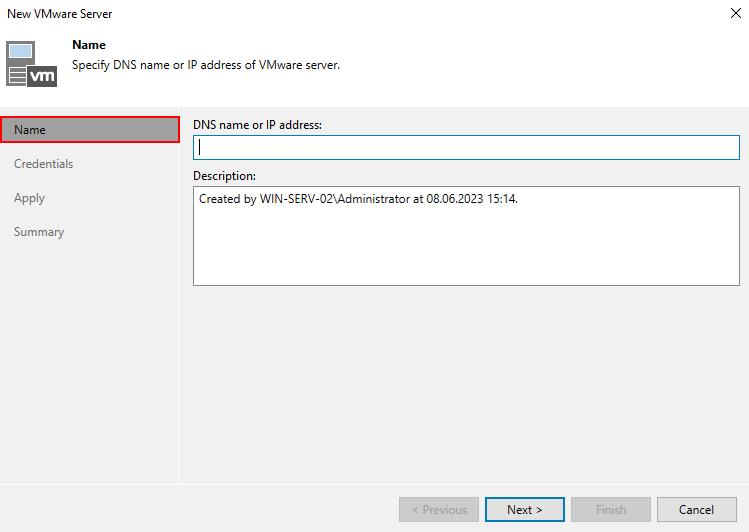The height and width of the screenshot is (532, 749).
Task: Click the bold 'Name' header title
Action: pyautogui.click(x=89, y=45)
